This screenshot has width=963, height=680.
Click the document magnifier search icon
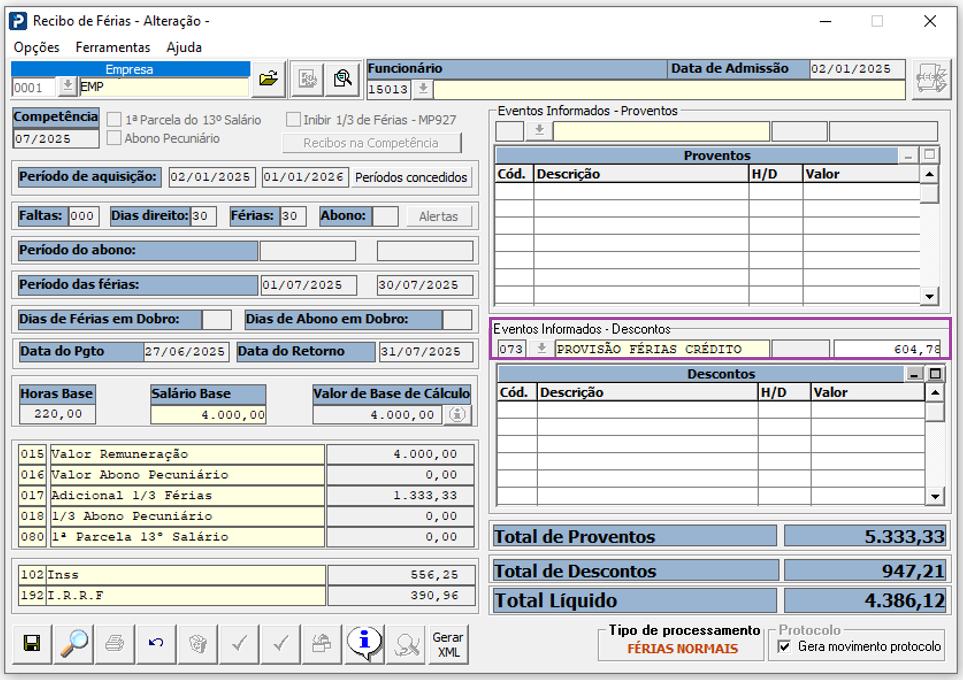tap(343, 79)
